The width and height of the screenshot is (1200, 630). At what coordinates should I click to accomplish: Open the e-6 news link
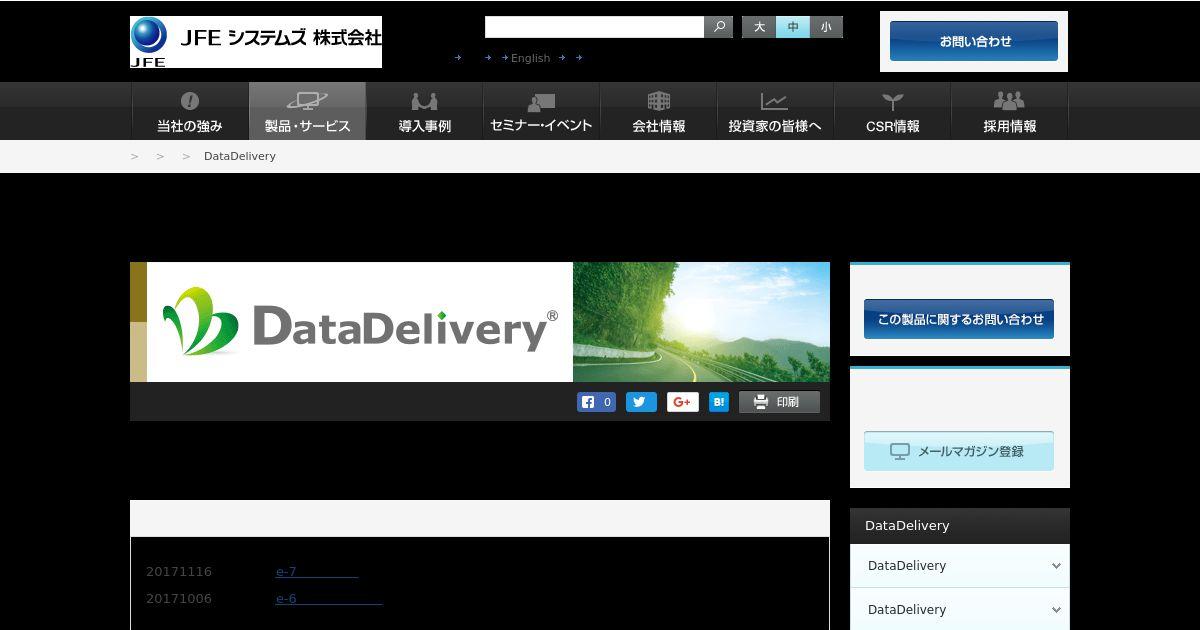pos(329,599)
